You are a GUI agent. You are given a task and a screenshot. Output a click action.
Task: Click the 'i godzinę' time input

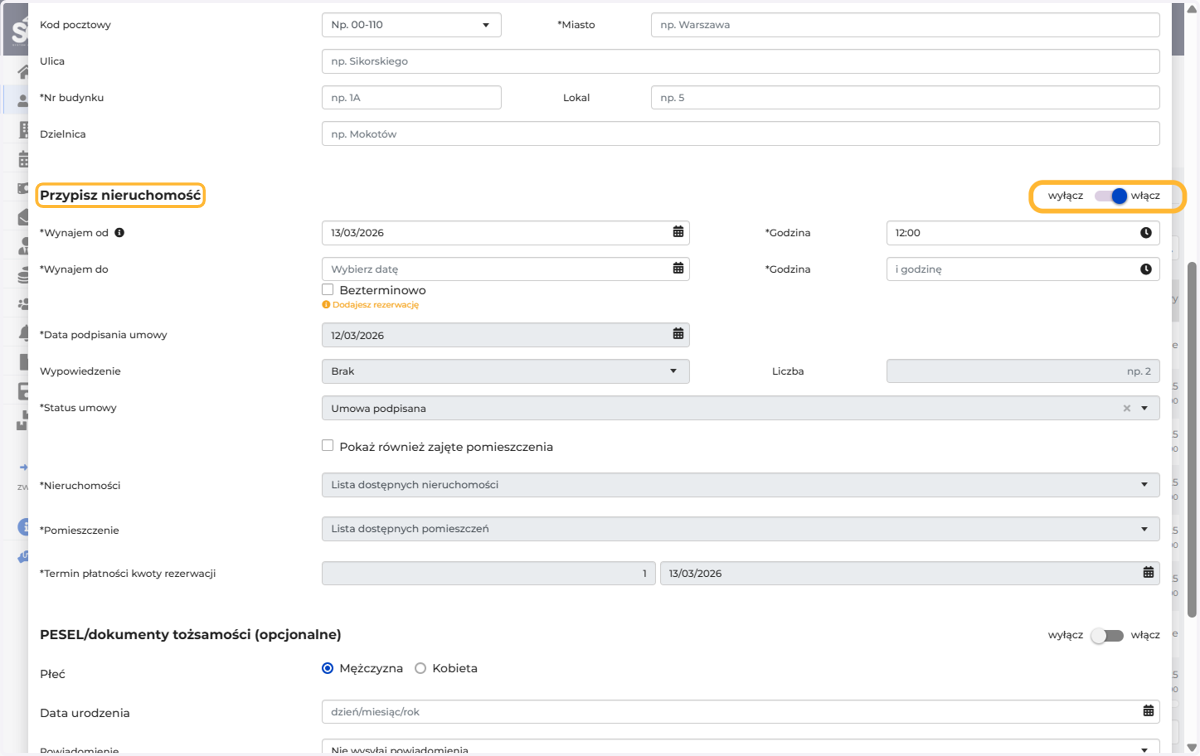coord(1023,269)
